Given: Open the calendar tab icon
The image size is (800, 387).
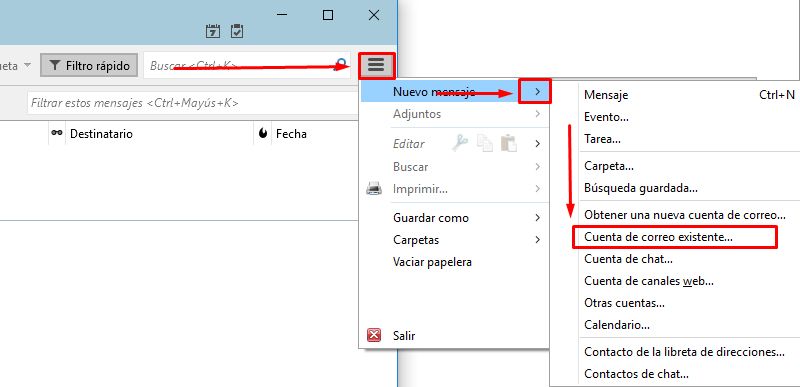Looking at the screenshot, I should tap(213, 31).
